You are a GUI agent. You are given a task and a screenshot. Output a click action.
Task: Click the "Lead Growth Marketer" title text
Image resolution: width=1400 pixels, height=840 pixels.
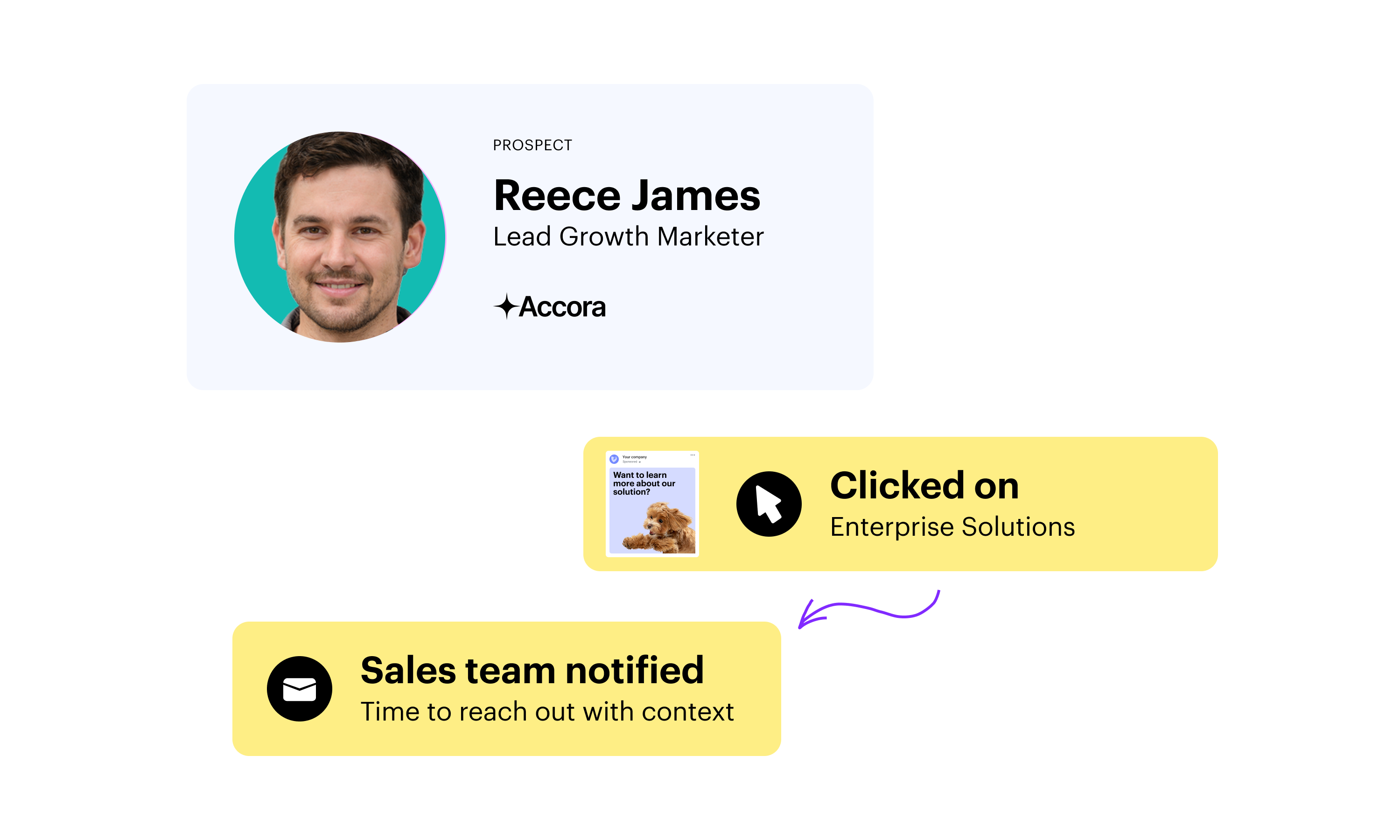point(628,237)
